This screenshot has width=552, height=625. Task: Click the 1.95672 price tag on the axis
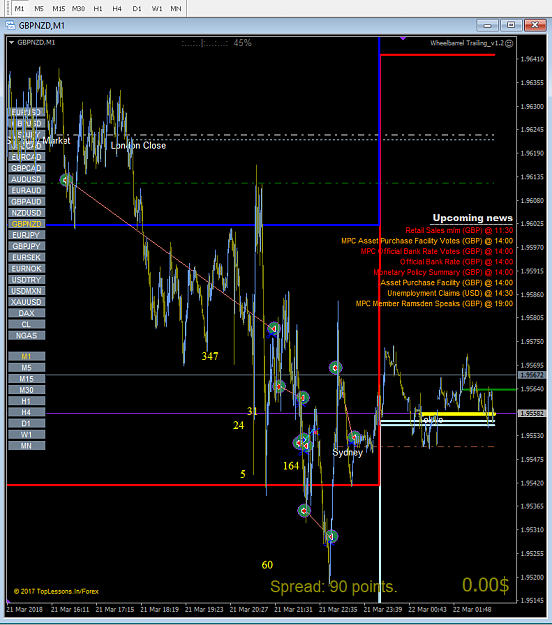tap(532, 375)
